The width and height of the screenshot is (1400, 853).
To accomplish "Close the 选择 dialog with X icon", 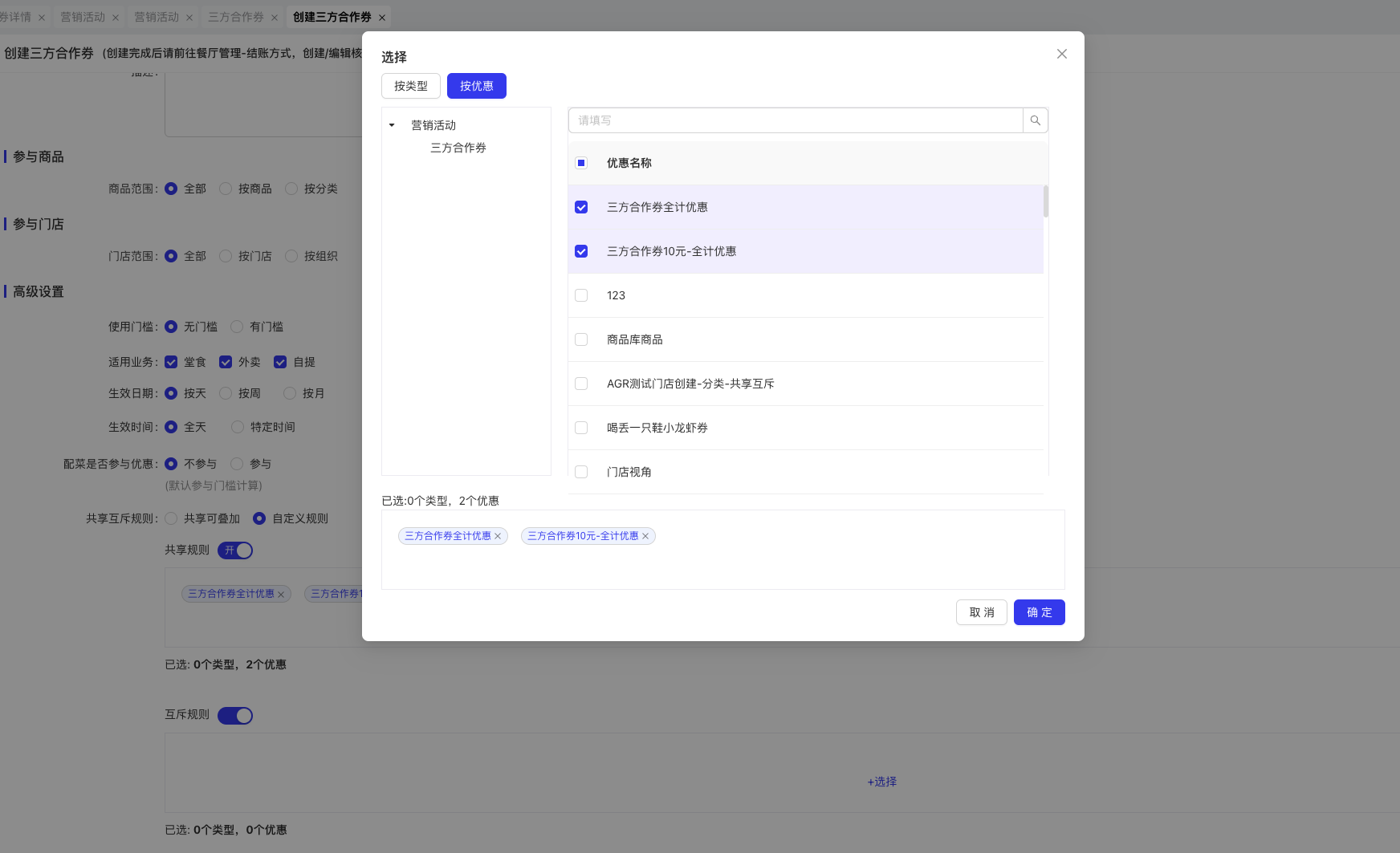I will (1061, 54).
